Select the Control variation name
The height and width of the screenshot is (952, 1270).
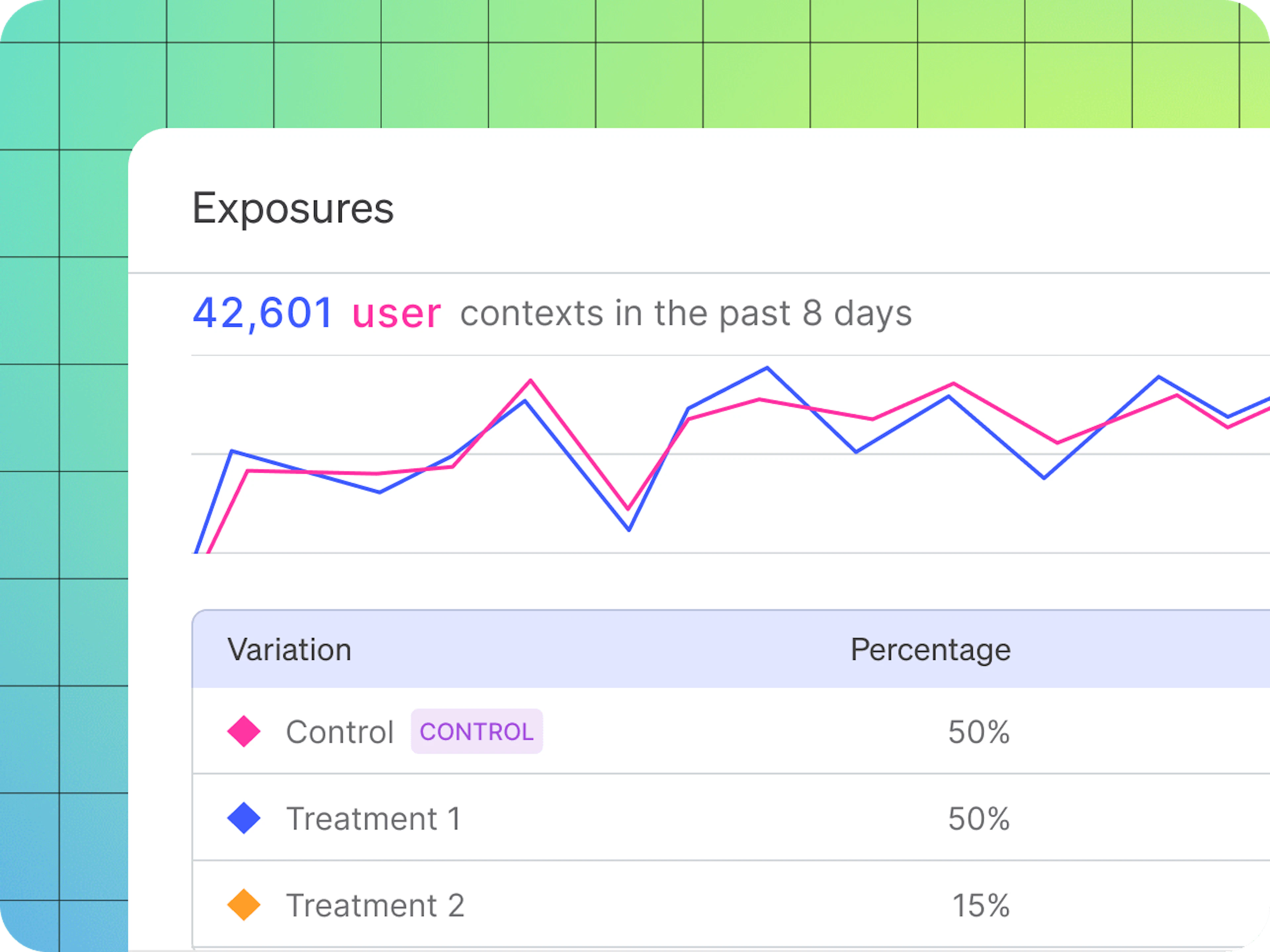point(340,732)
